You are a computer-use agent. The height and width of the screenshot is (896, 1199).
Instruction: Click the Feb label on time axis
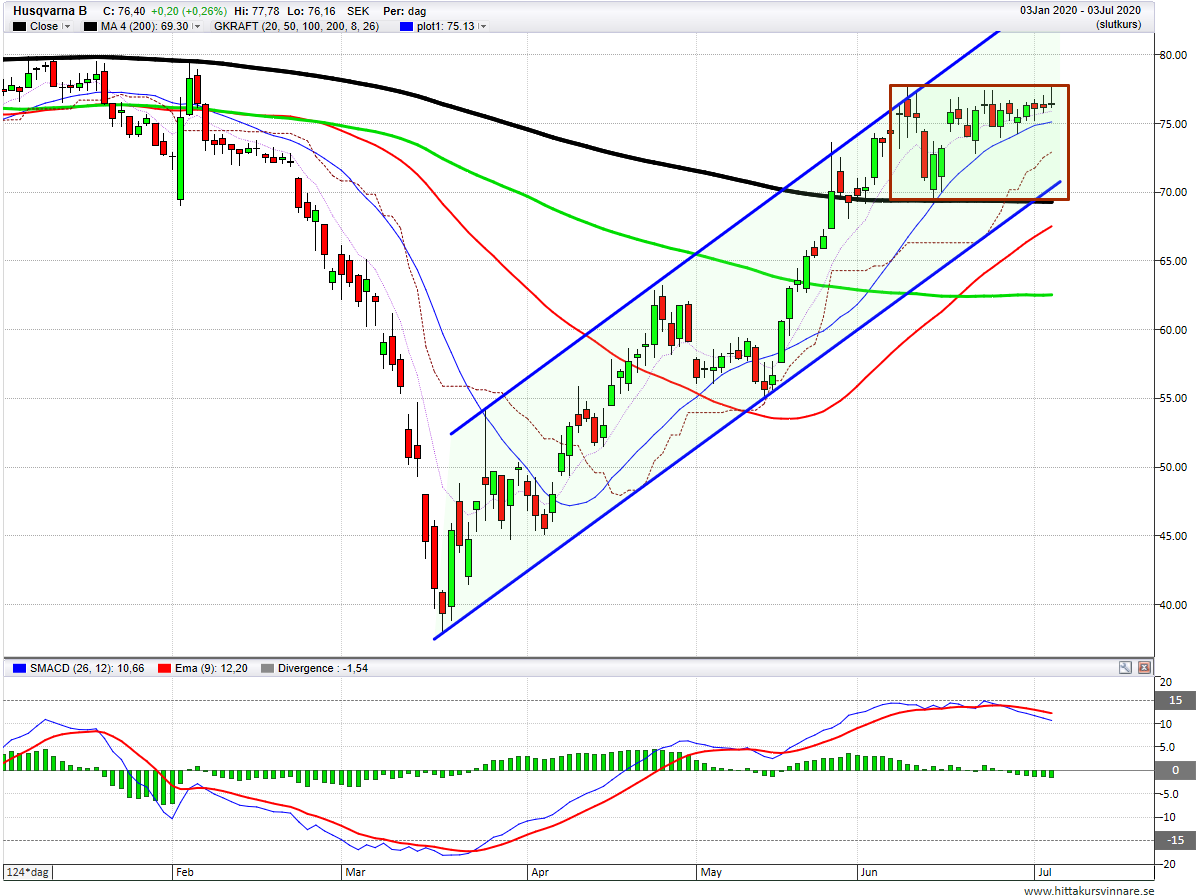[x=184, y=872]
